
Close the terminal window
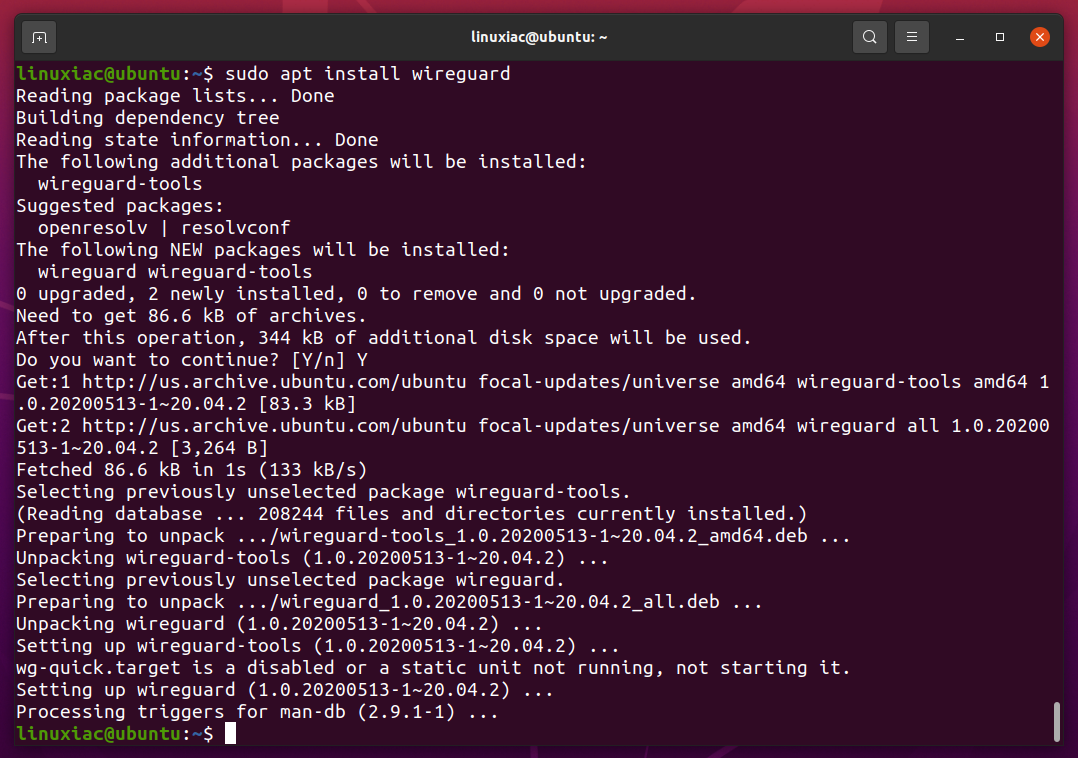pyautogui.click(x=1040, y=38)
